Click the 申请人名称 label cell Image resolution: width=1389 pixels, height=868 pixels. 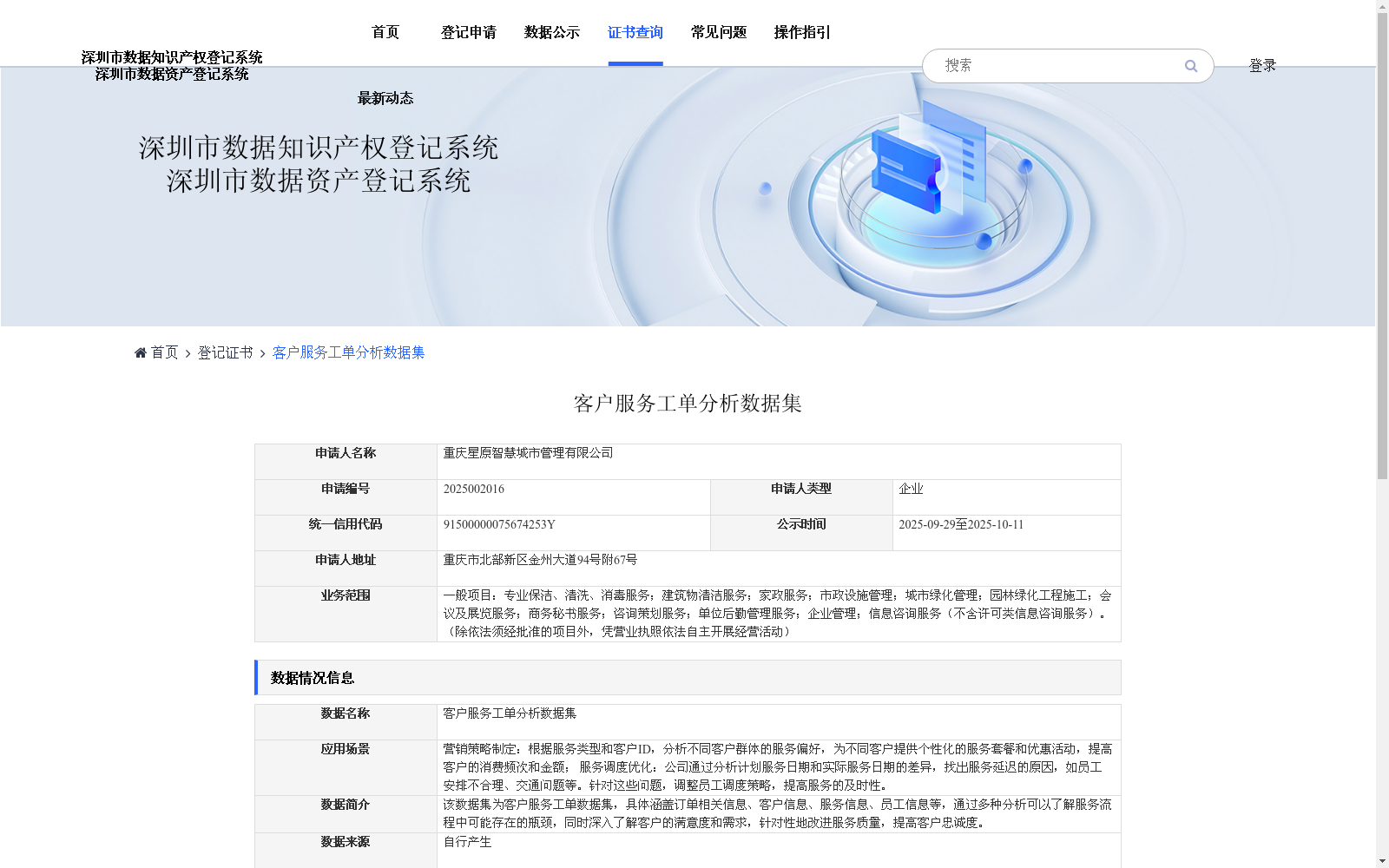346,462
